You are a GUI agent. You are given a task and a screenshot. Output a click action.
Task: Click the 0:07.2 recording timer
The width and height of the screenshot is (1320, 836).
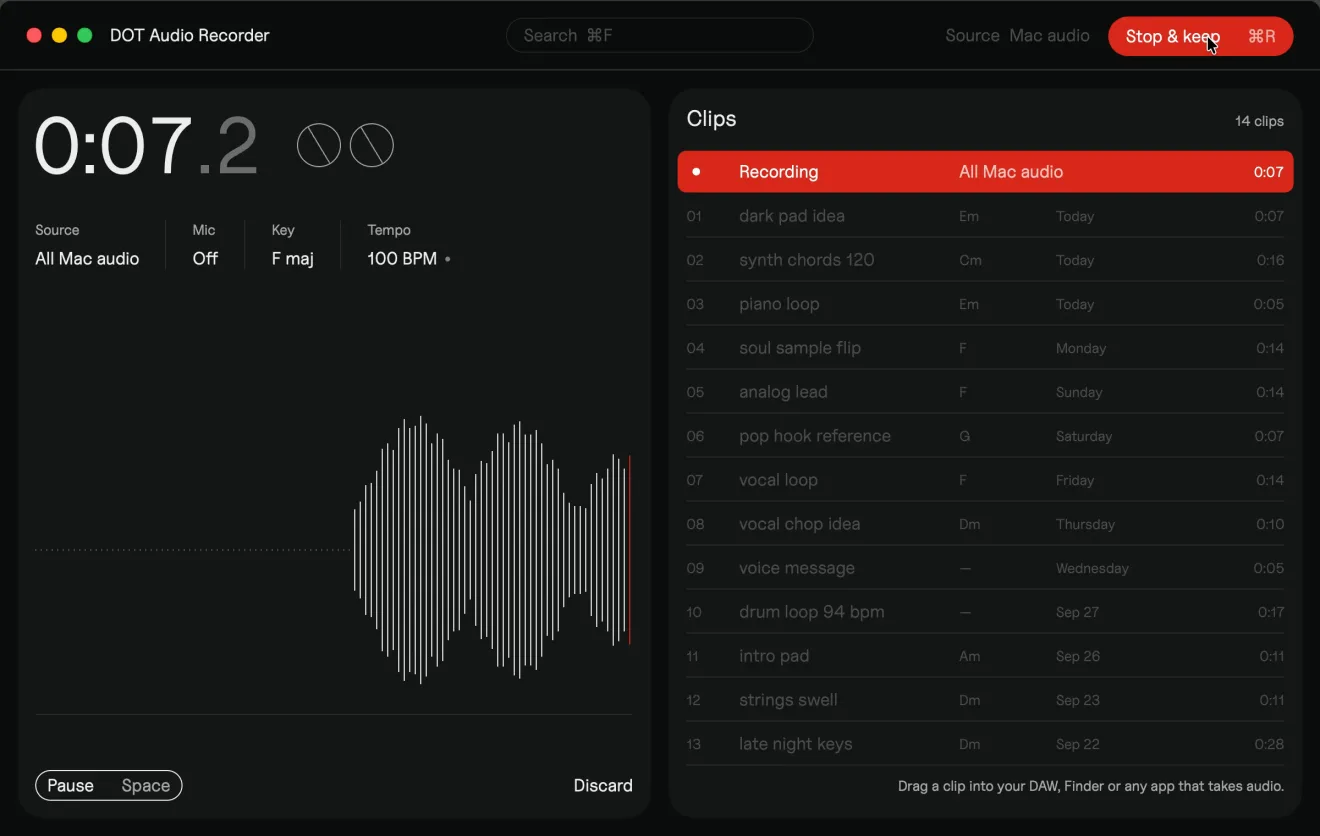(147, 147)
